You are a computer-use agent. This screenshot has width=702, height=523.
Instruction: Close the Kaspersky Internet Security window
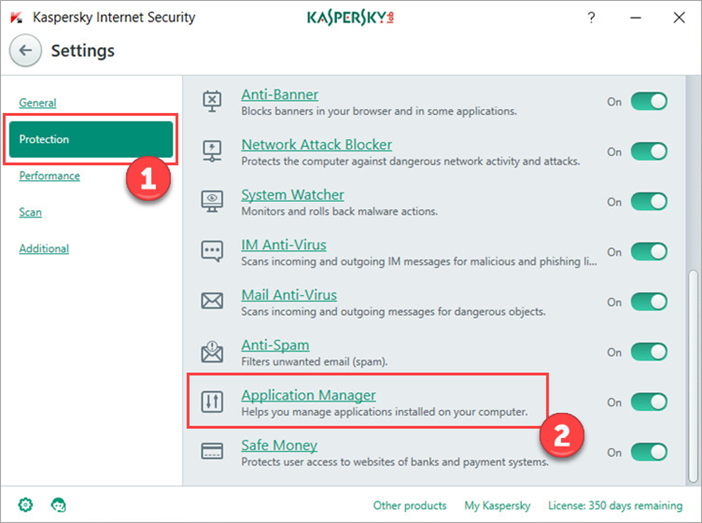(x=679, y=17)
